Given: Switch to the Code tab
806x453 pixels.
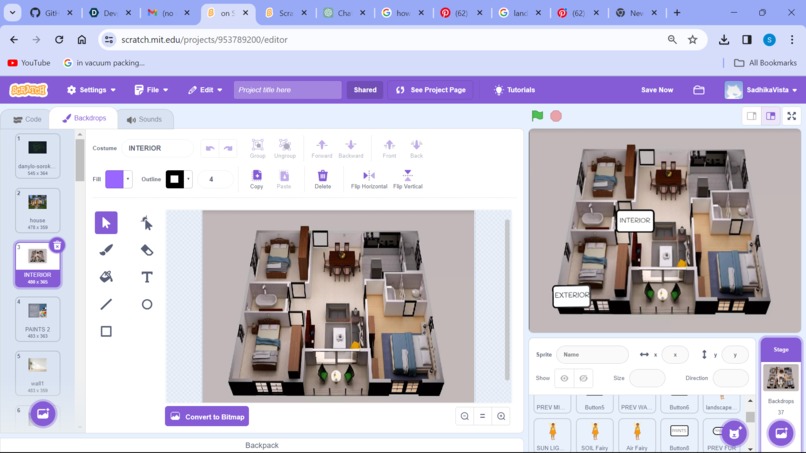Looking at the screenshot, I should coord(27,119).
